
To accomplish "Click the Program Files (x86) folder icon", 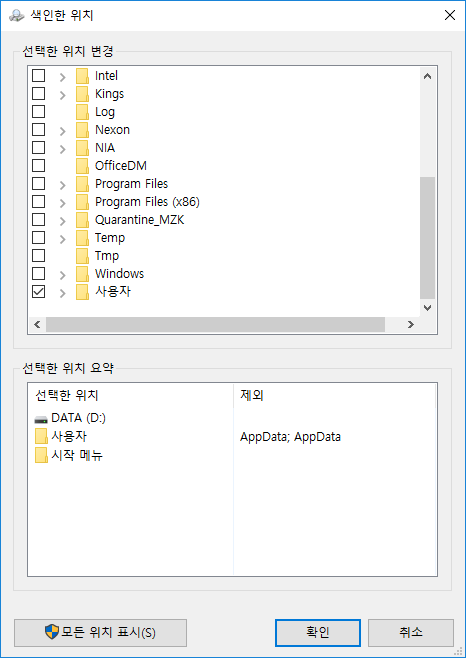I will [x=82, y=202].
